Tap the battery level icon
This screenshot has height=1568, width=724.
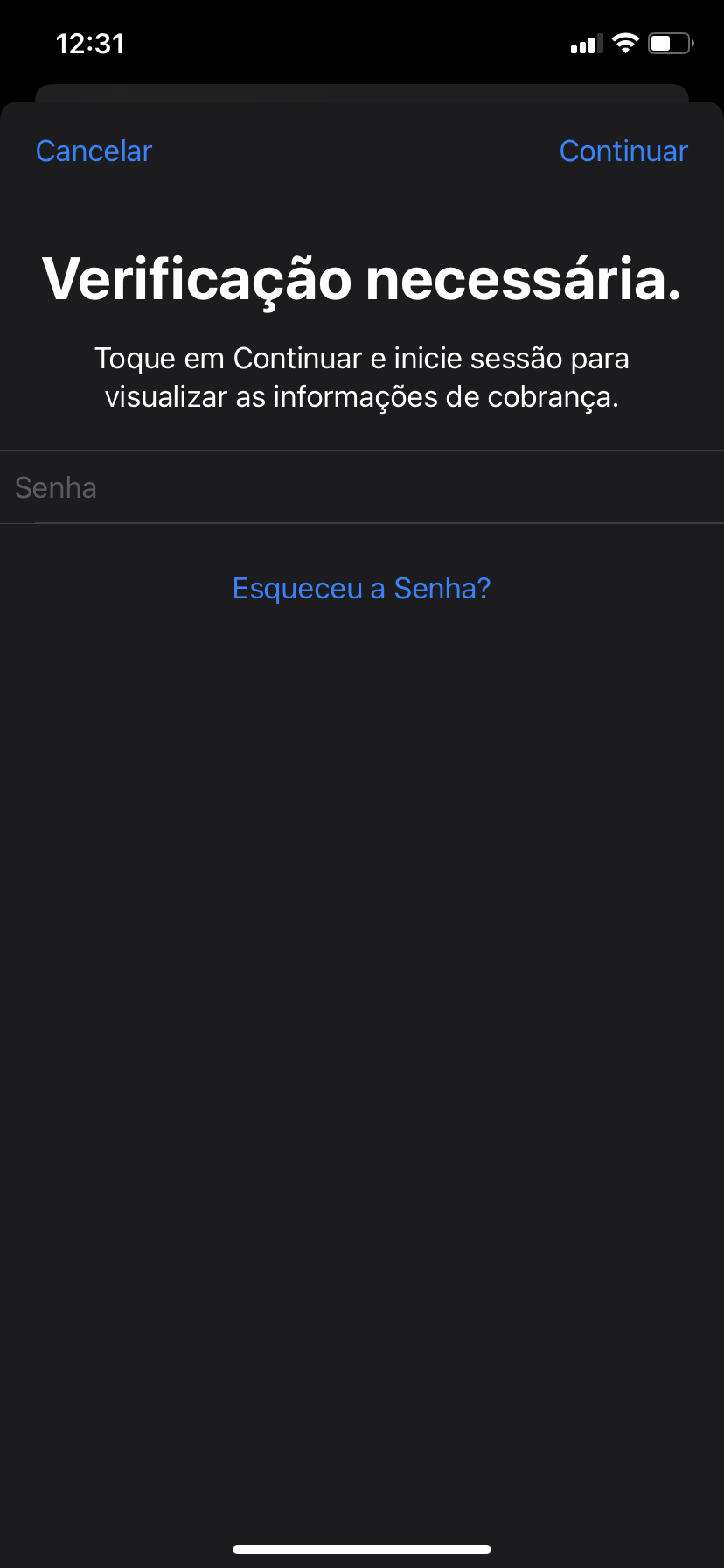pyautogui.click(x=670, y=43)
